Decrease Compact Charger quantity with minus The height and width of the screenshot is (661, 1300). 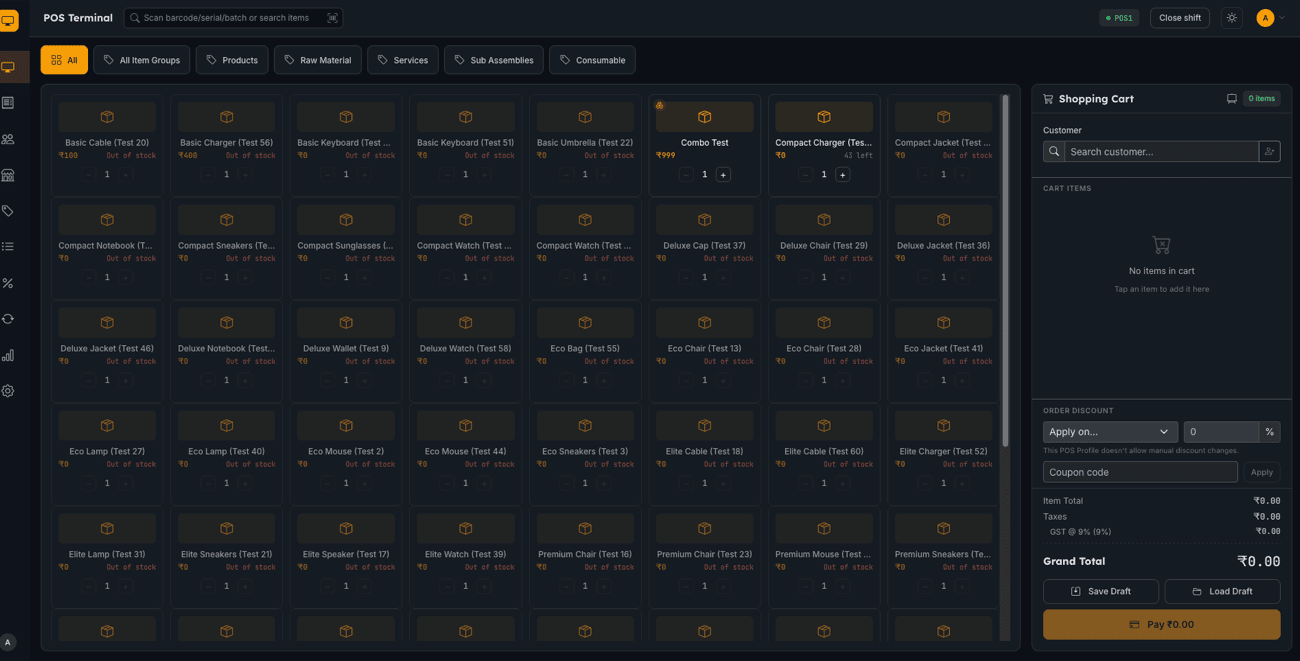(805, 174)
